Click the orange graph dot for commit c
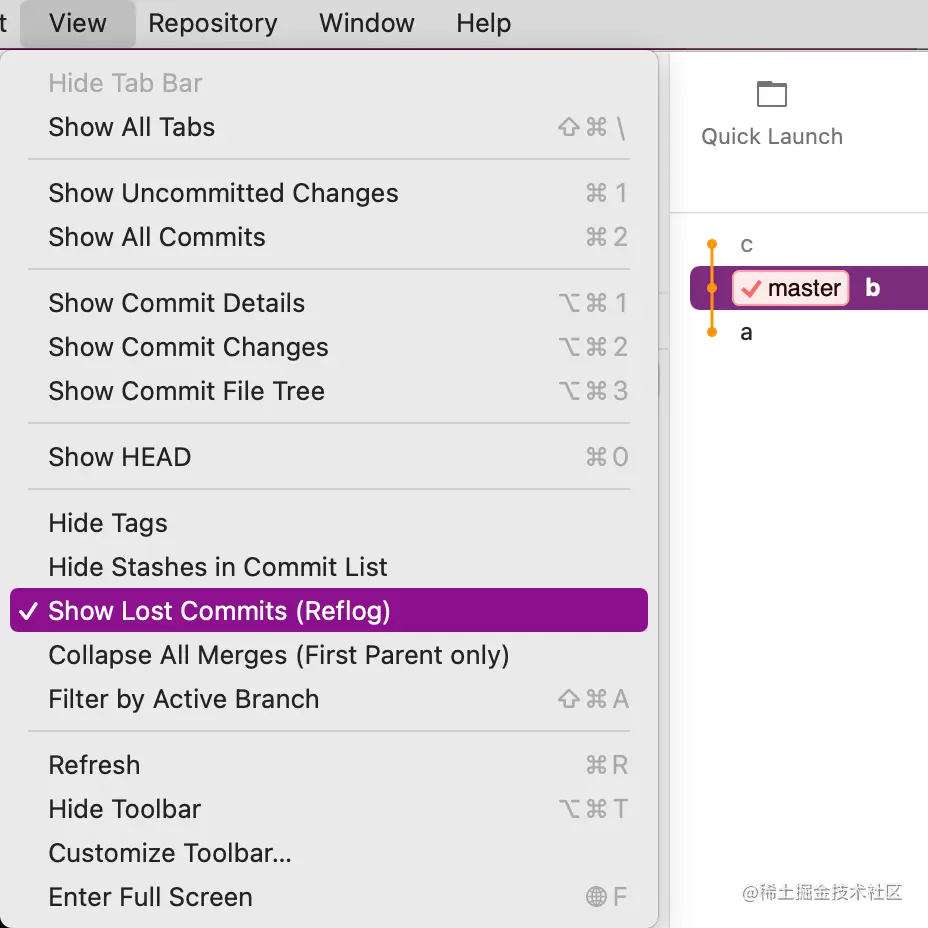This screenshot has height=928, width=928. 712,244
